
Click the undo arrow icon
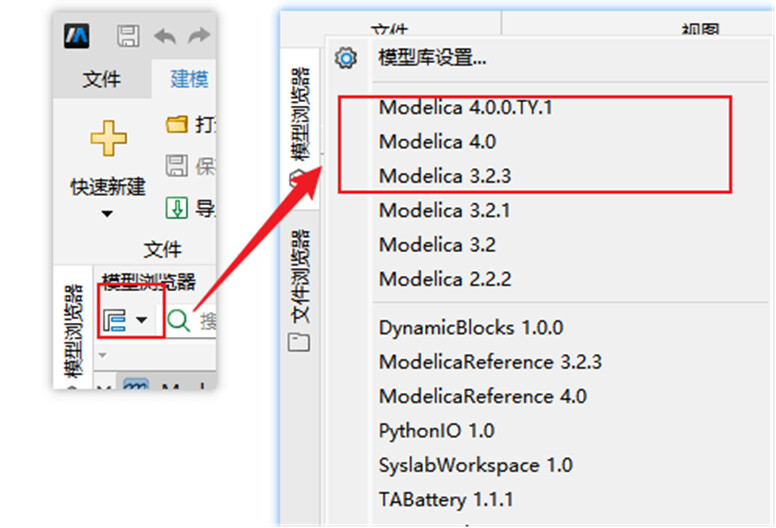[165, 36]
